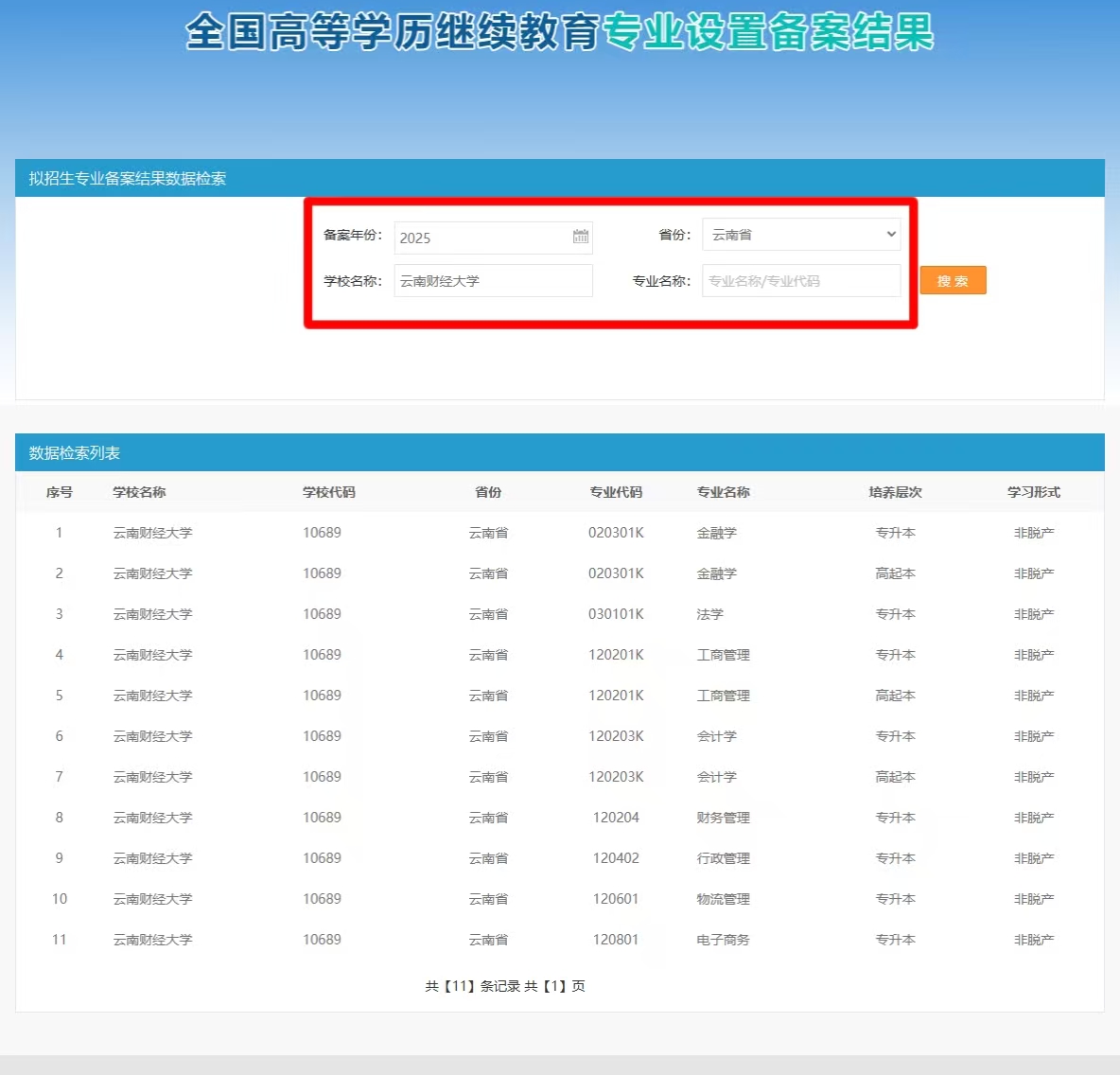The image size is (1120, 1075).
Task: Select 金融学 in row 1
Action: coord(716,533)
